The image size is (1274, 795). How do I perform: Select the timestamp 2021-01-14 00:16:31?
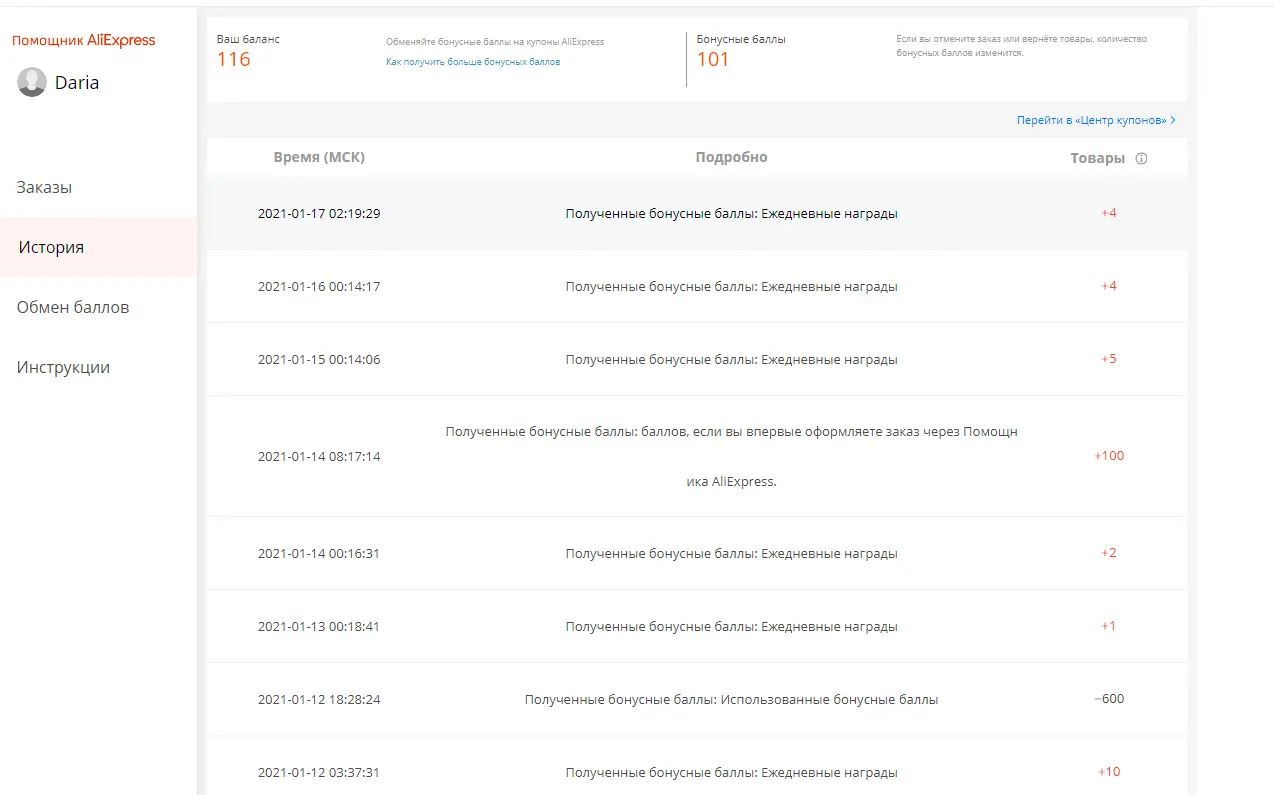319,553
